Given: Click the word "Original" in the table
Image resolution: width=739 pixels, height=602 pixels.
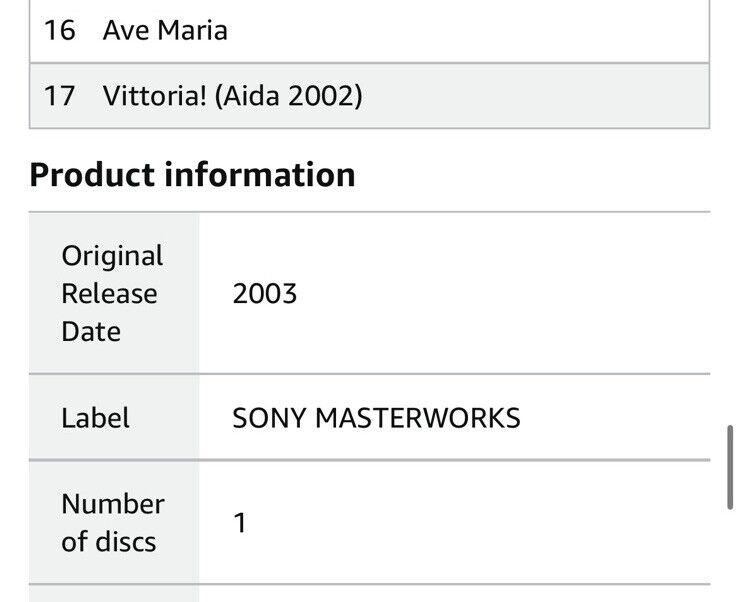Looking at the screenshot, I should coord(112,256).
